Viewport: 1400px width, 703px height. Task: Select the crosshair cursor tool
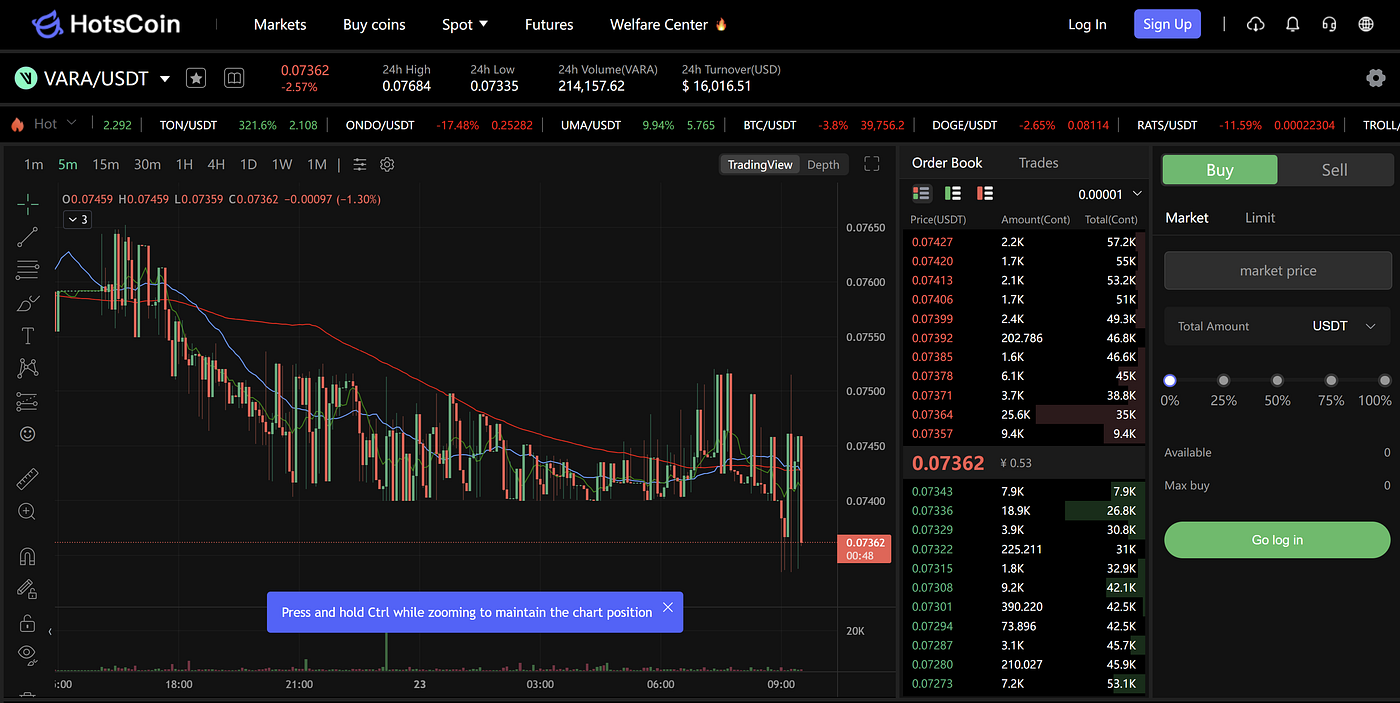tap(28, 204)
